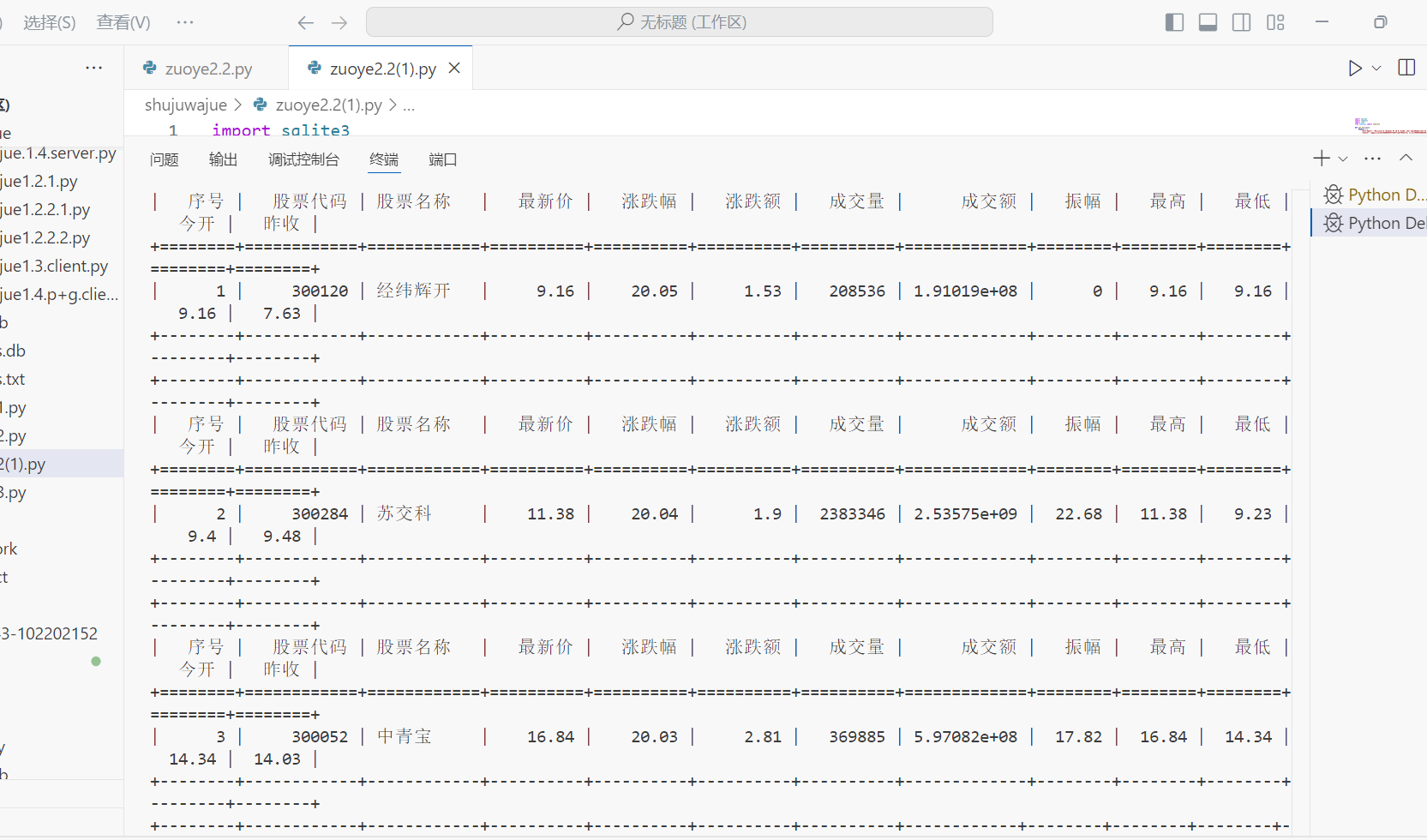The width and height of the screenshot is (1427, 840).
Task: Close the zuoye2.2(1).py tab
Action: click(454, 68)
